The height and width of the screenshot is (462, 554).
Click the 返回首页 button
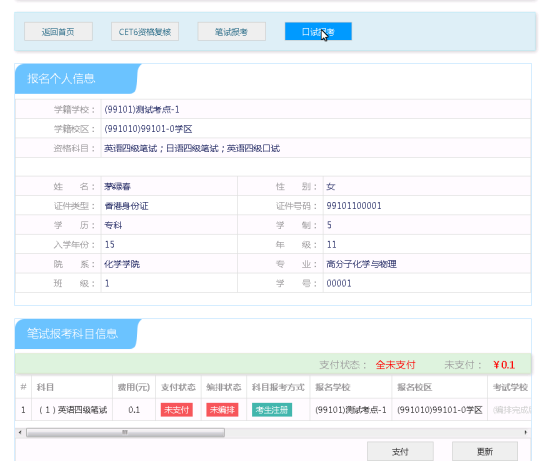58,32
